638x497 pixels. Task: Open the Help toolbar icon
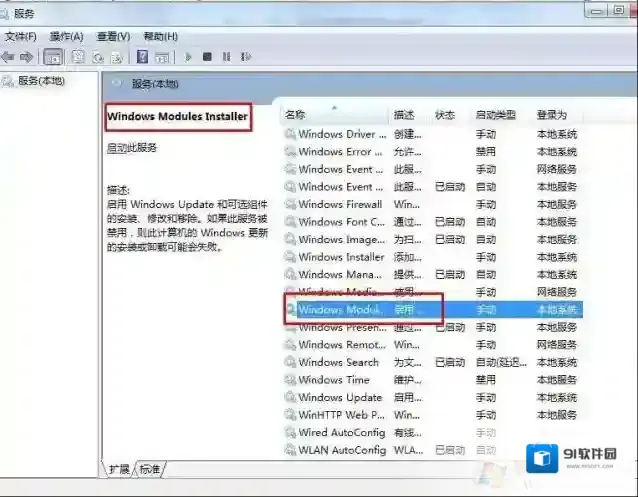click(142, 57)
